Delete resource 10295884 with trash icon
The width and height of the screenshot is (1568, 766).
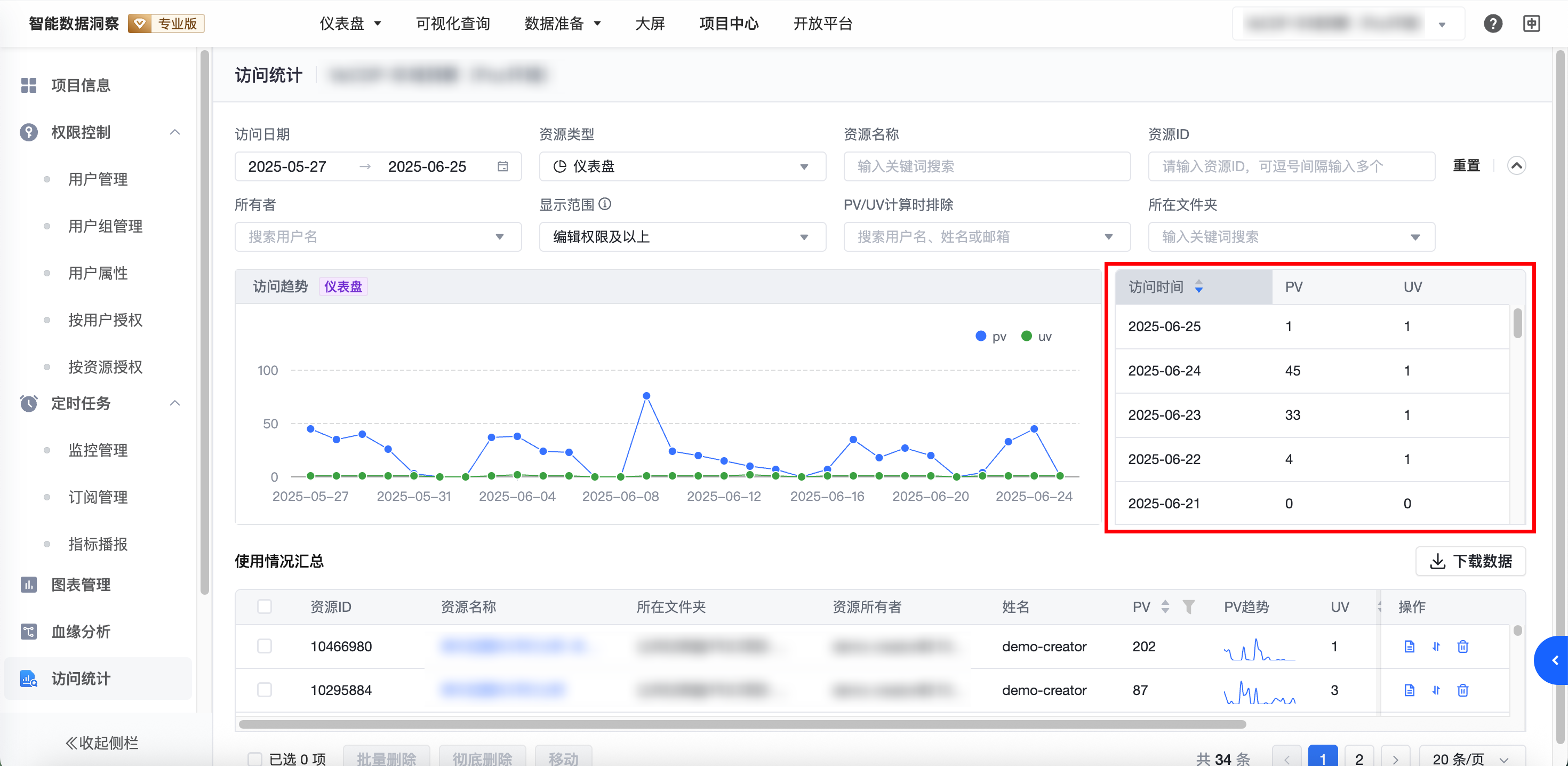click(x=1463, y=690)
